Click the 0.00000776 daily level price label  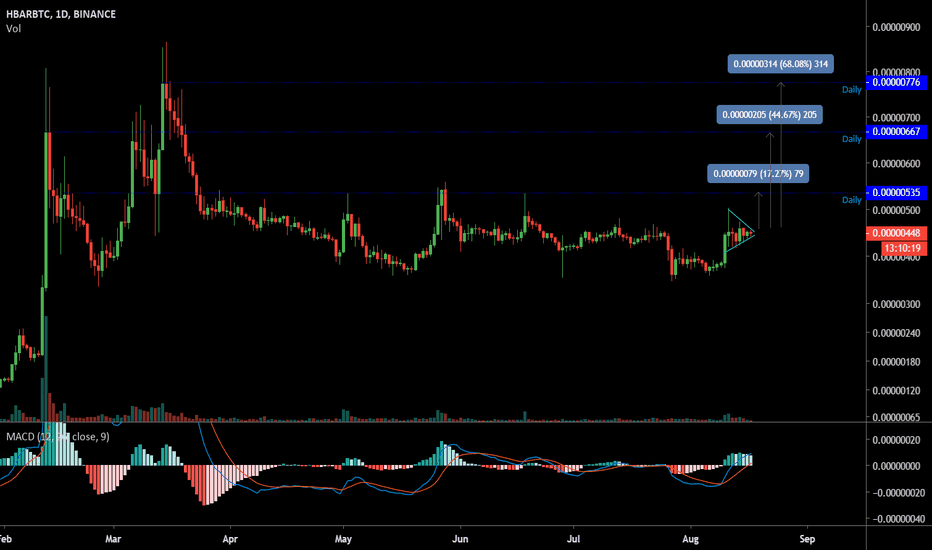(x=896, y=82)
